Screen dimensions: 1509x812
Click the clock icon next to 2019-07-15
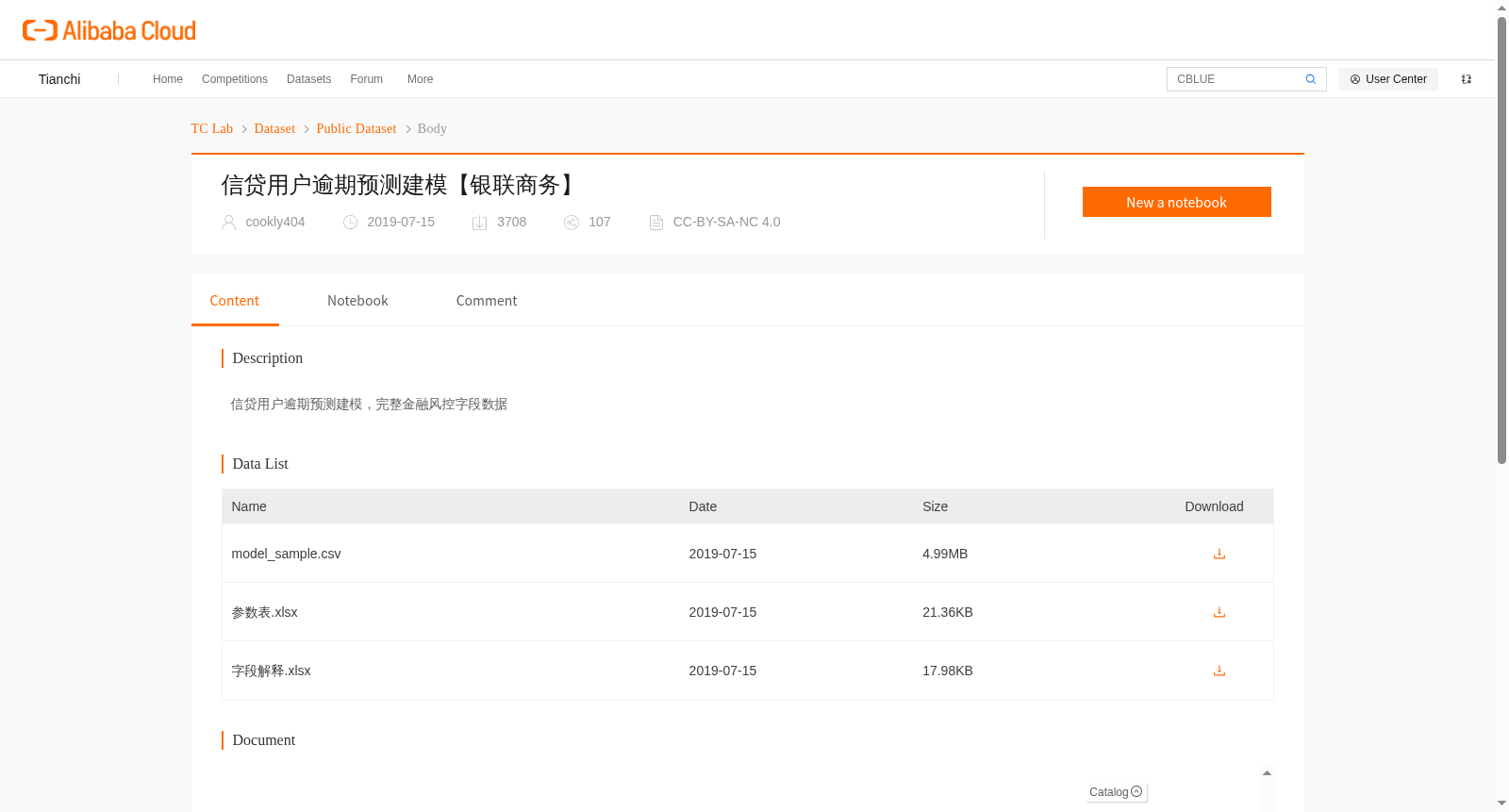click(x=350, y=223)
